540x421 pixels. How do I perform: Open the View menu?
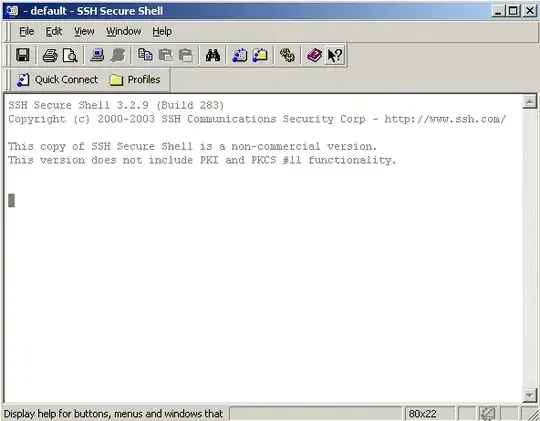pyautogui.click(x=84, y=31)
